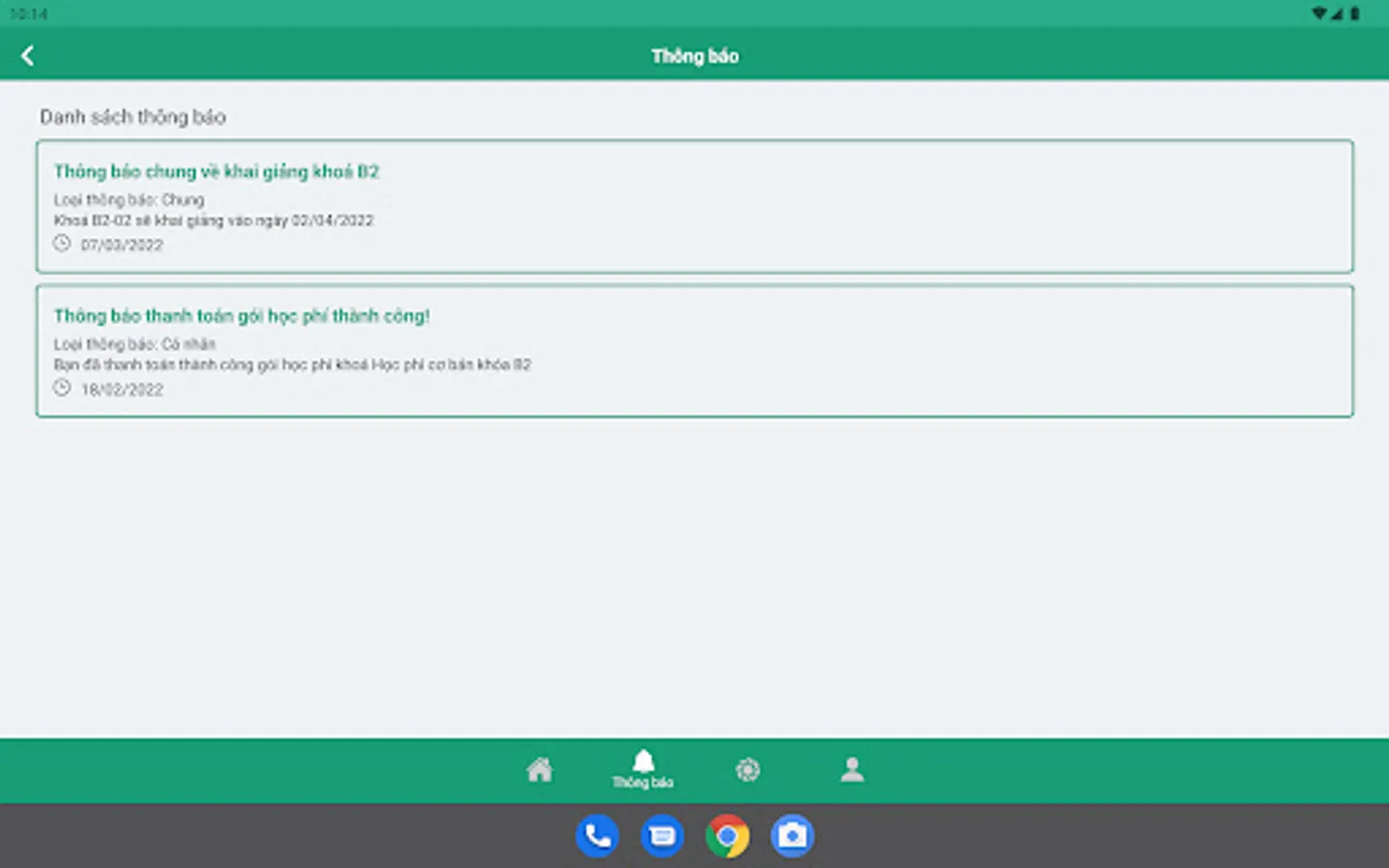Open the Home tab icon in bottom navigation
1389x868 pixels.
[x=540, y=769]
